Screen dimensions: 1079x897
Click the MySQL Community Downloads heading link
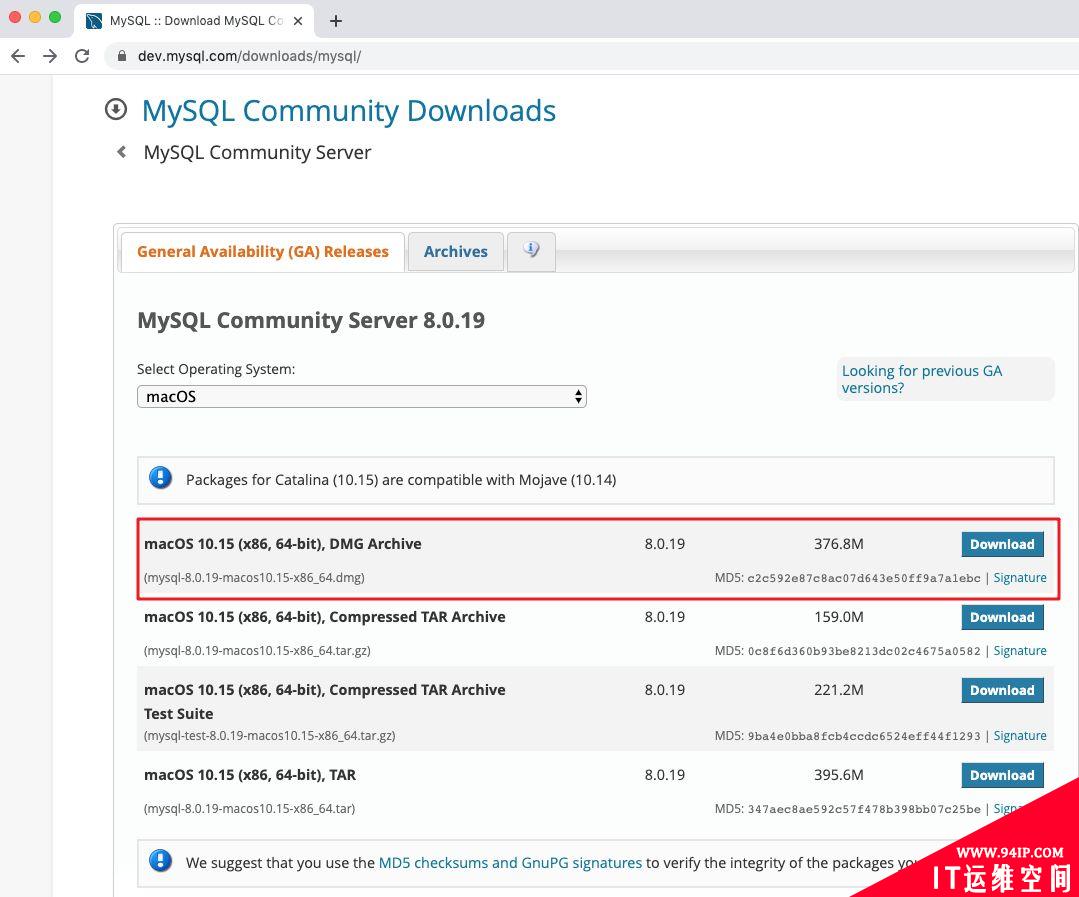[349, 111]
